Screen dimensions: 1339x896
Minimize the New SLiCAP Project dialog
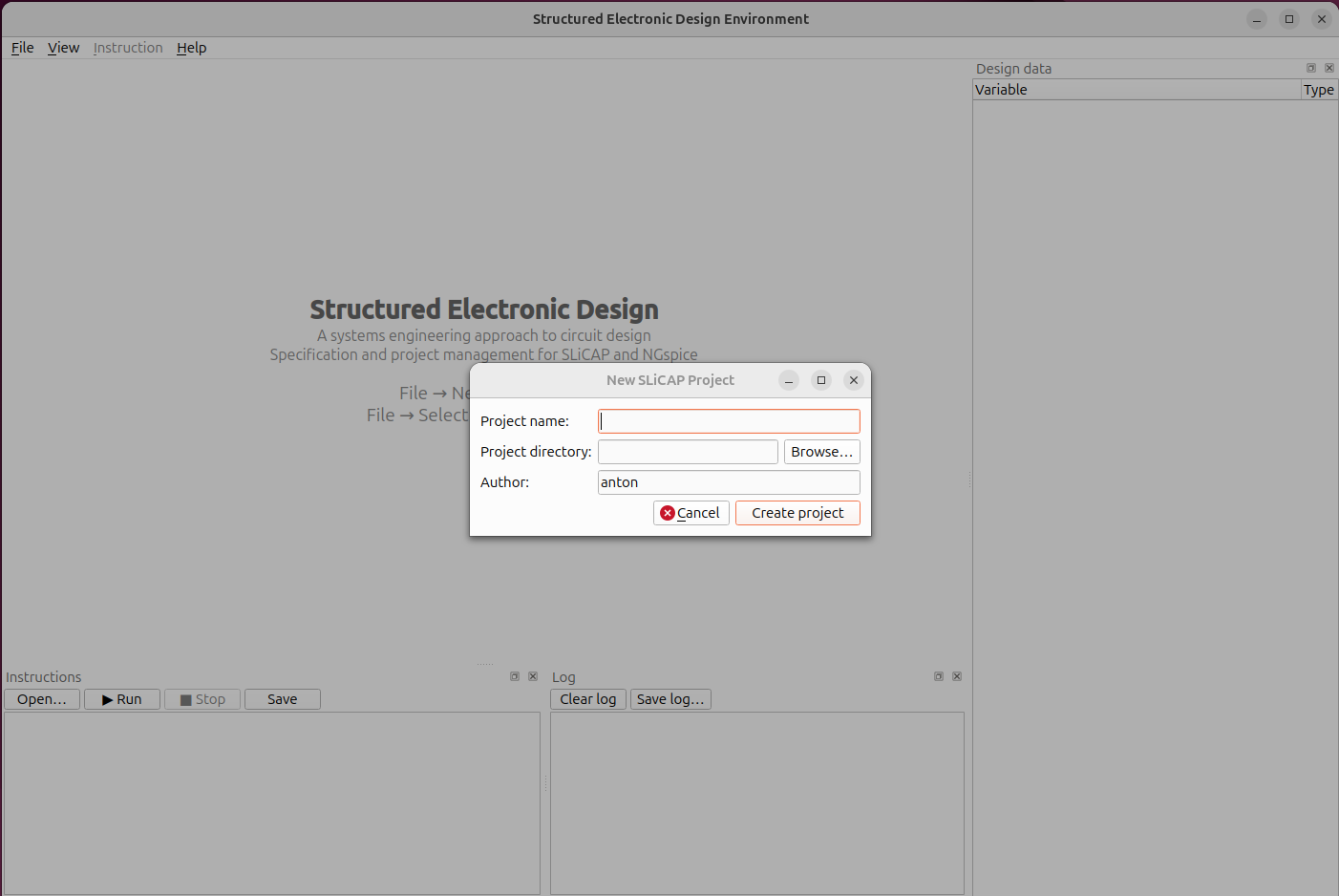(789, 380)
